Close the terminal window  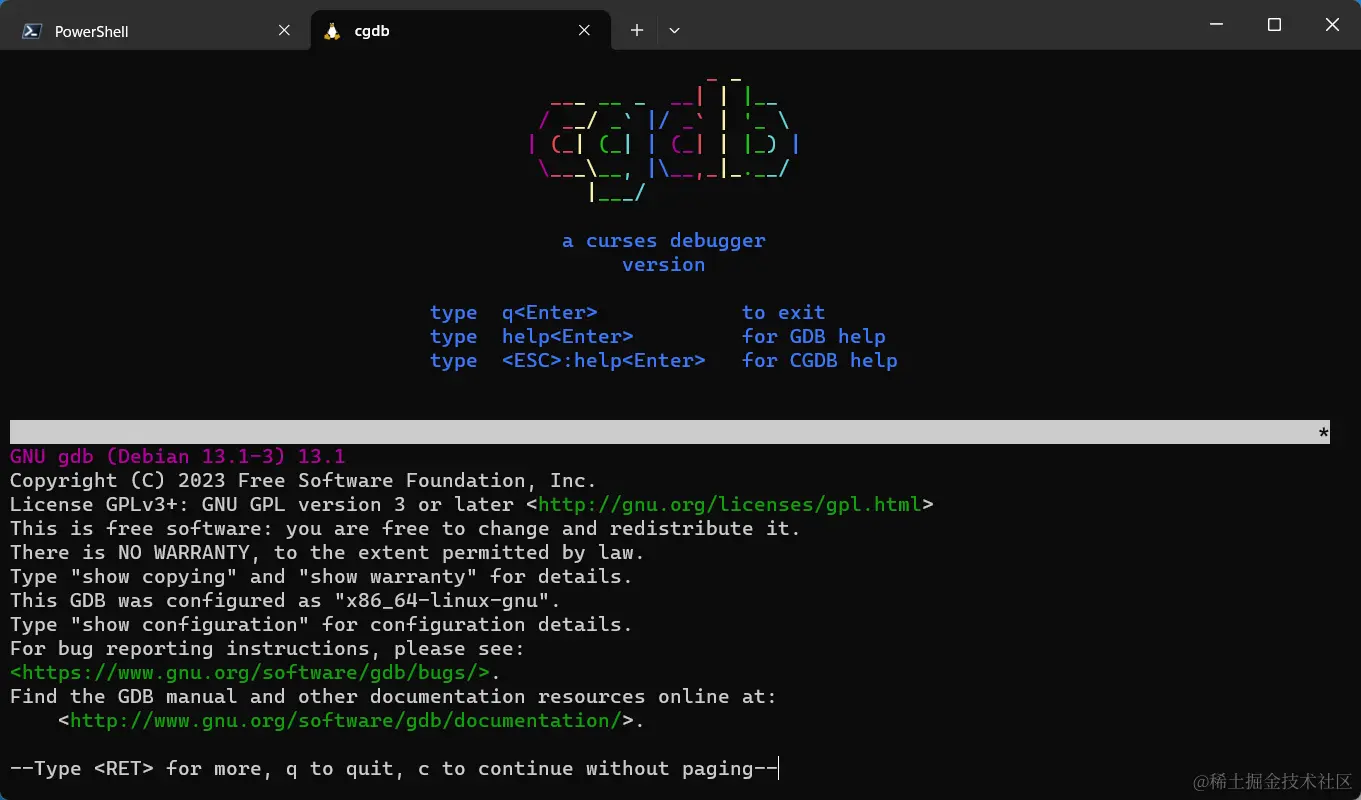(x=1332, y=25)
